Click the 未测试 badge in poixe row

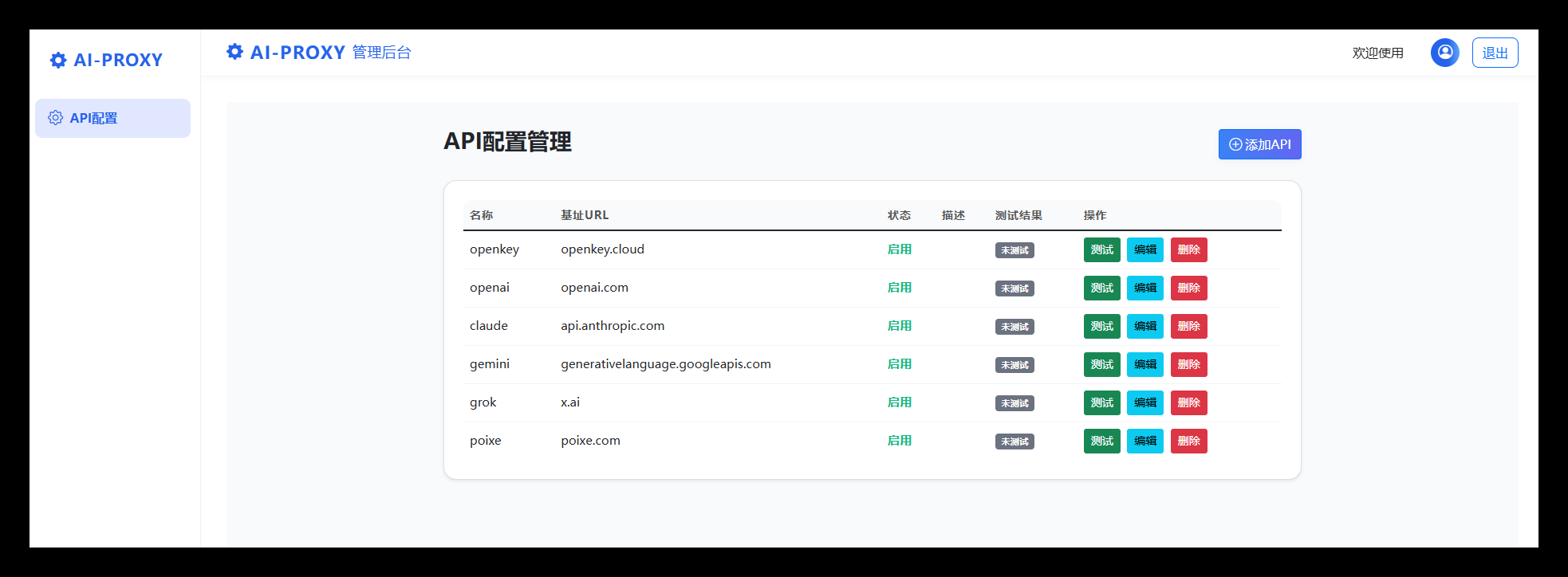click(1014, 442)
